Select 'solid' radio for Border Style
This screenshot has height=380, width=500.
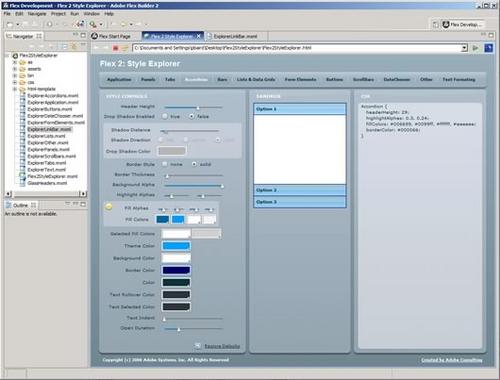tap(194, 164)
